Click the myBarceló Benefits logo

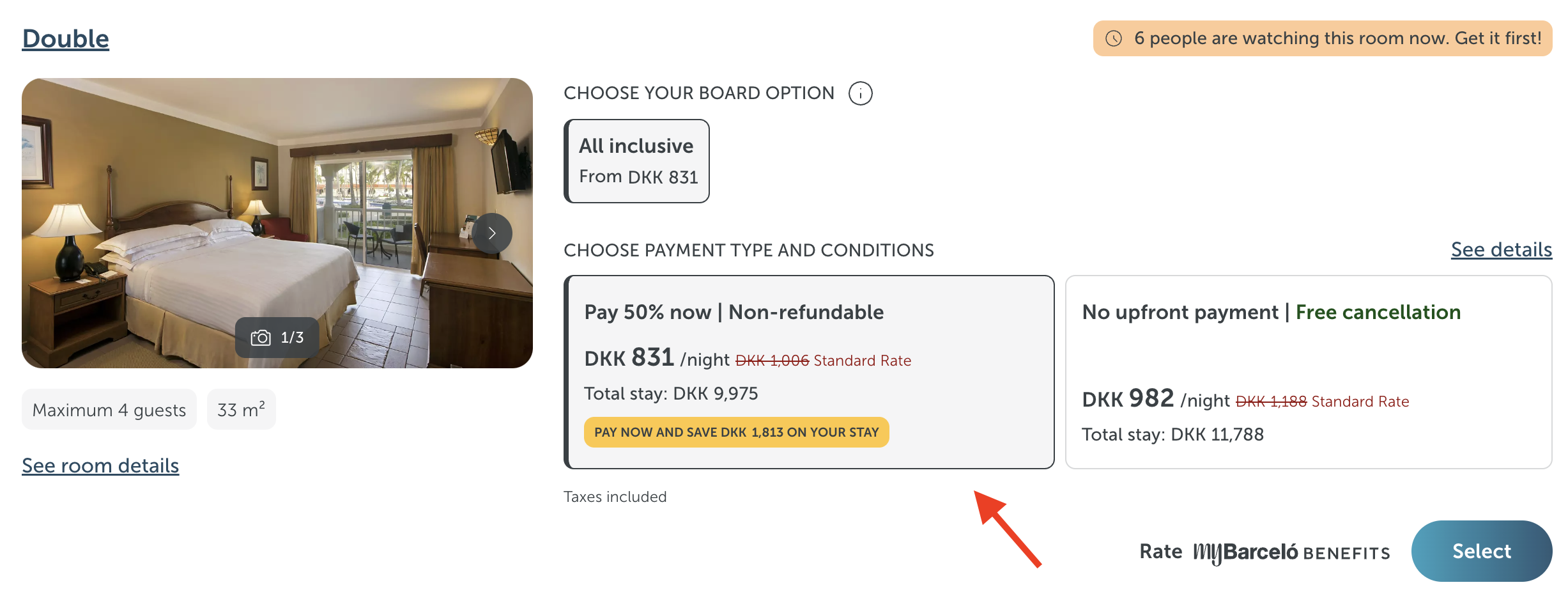(1291, 552)
